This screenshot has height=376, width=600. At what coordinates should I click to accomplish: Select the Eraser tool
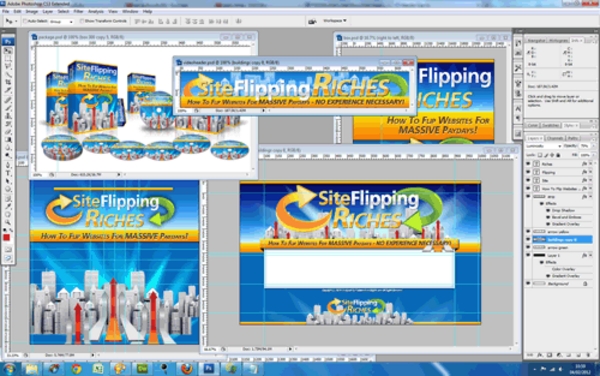8,132
